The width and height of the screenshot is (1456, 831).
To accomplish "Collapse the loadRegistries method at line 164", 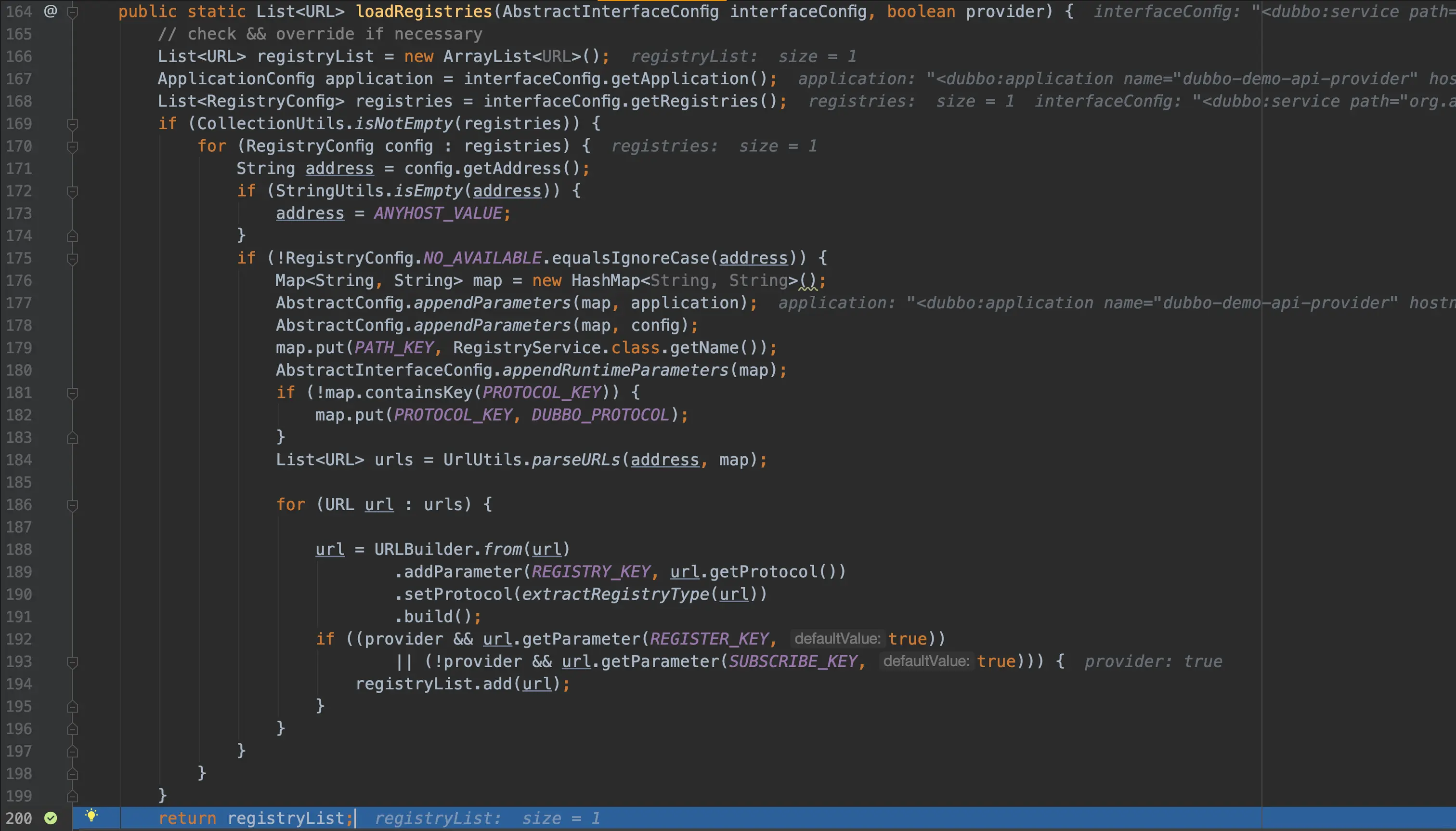I will click(x=72, y=12).
